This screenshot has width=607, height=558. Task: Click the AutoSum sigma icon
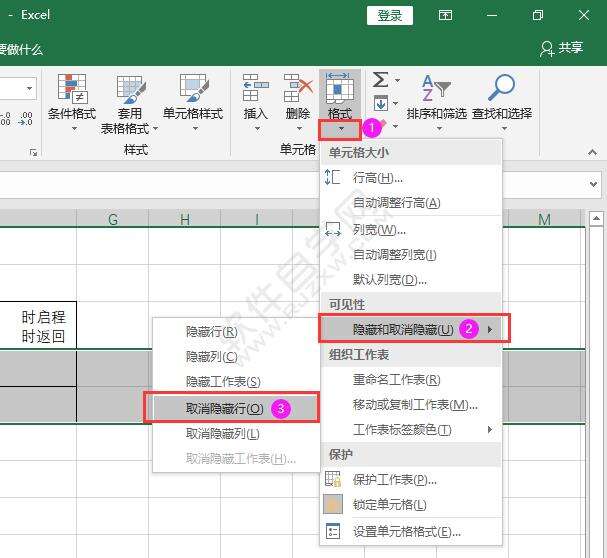coord(380,79)
